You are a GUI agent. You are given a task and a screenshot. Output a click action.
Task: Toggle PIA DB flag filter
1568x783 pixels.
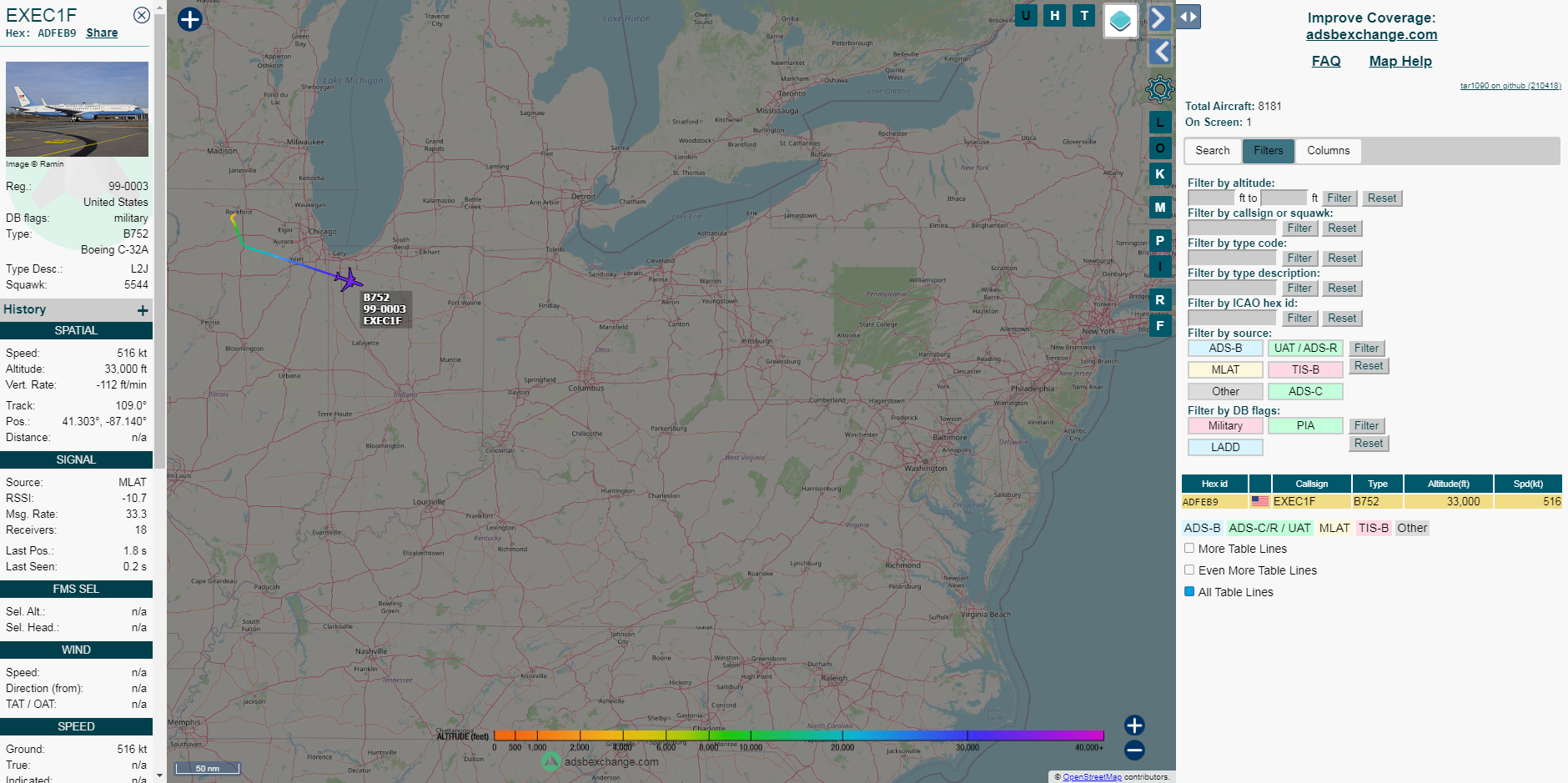coord(1305,426)
